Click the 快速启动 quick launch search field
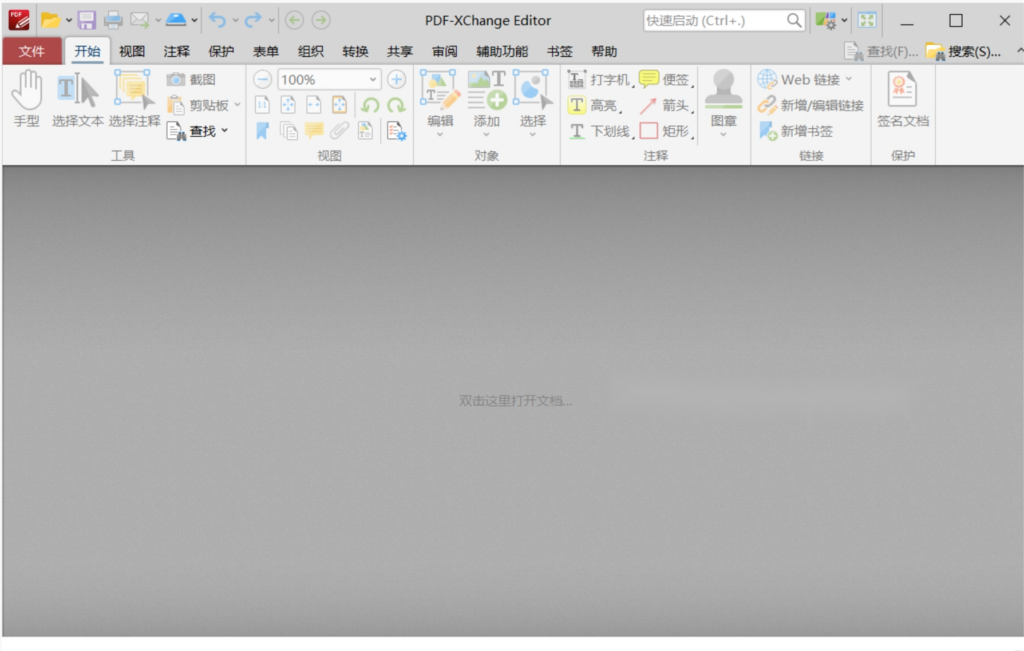1024x651 pixels. [714, 20]
